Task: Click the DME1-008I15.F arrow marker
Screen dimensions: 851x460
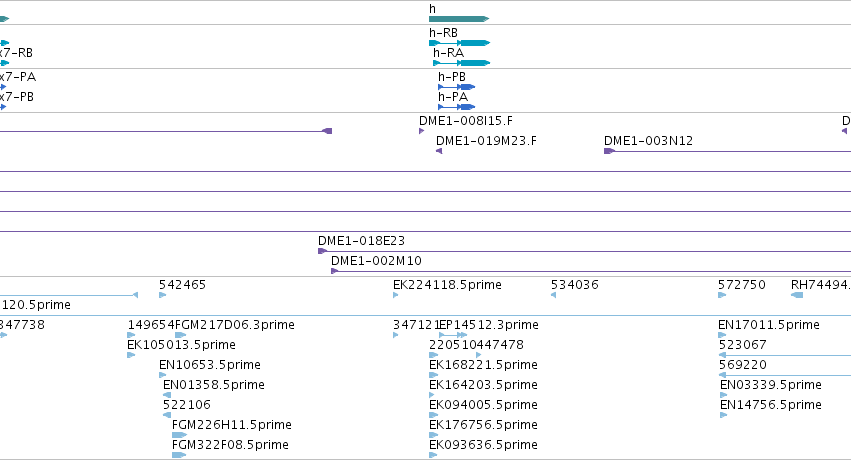Action: [x=422, y=131]
